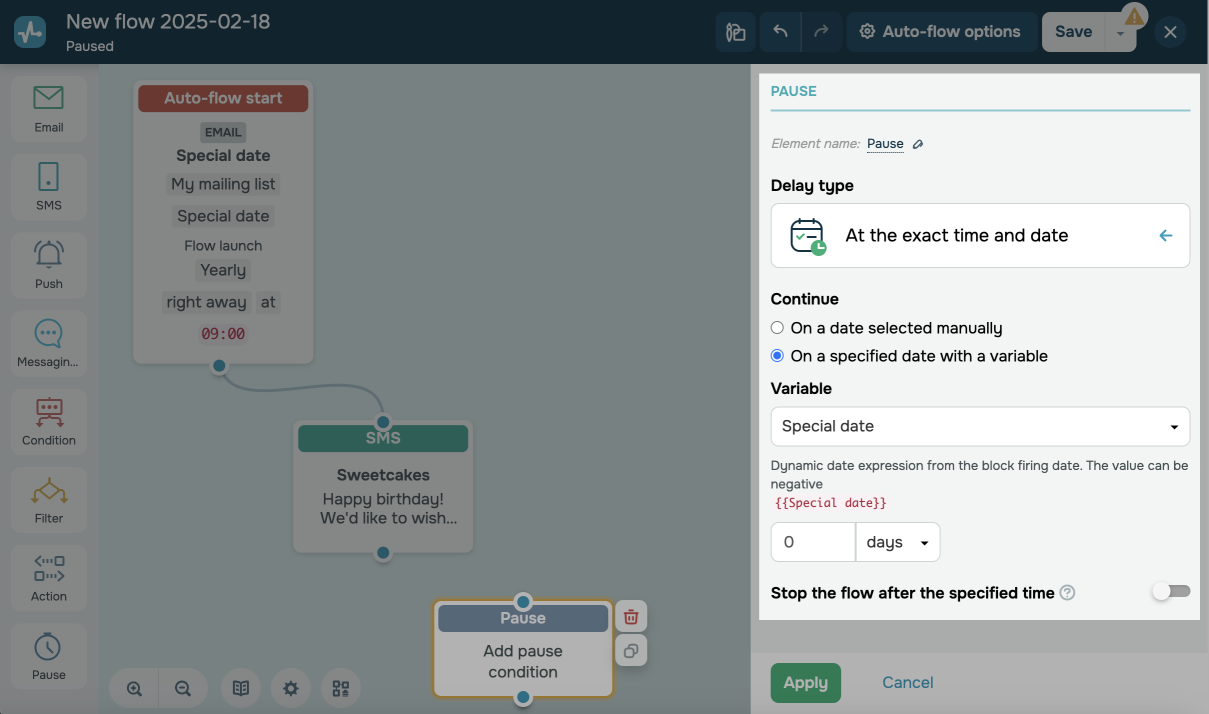Select the Auto-flow start block header
The height and width of the screenshot is (714, 1209).
coord(223,98)
